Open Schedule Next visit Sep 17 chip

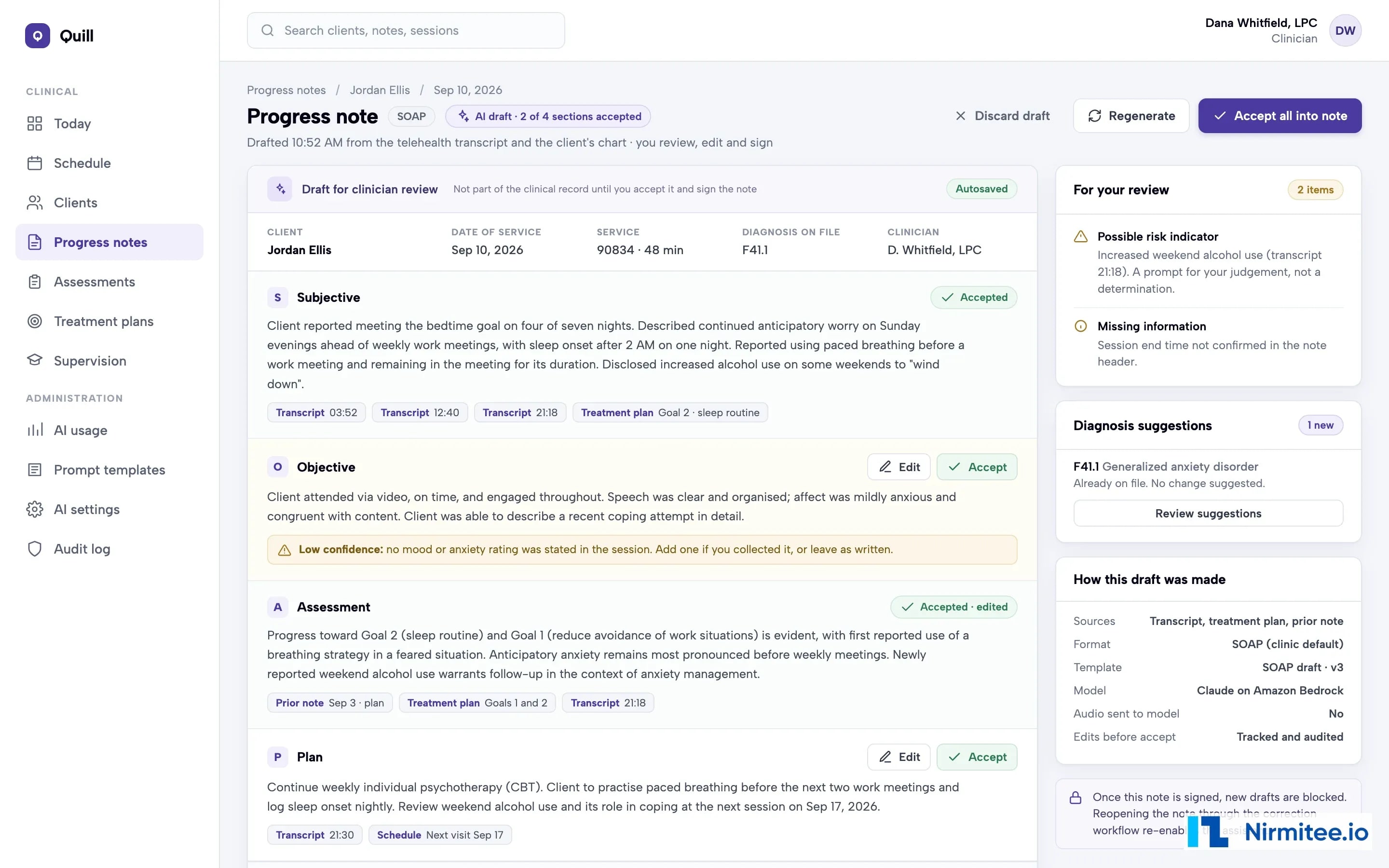pyautogui.click(x=440, y=835)
